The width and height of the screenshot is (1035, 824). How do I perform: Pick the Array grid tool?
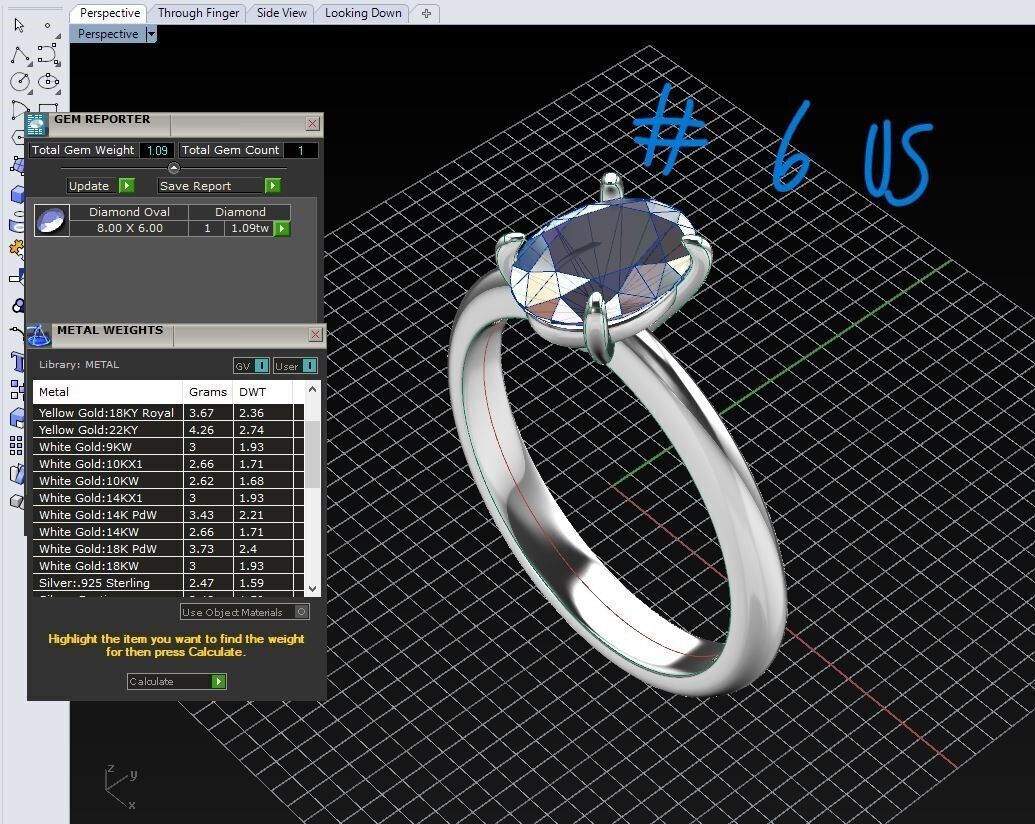pyautogui.click(x=17, y=446)
